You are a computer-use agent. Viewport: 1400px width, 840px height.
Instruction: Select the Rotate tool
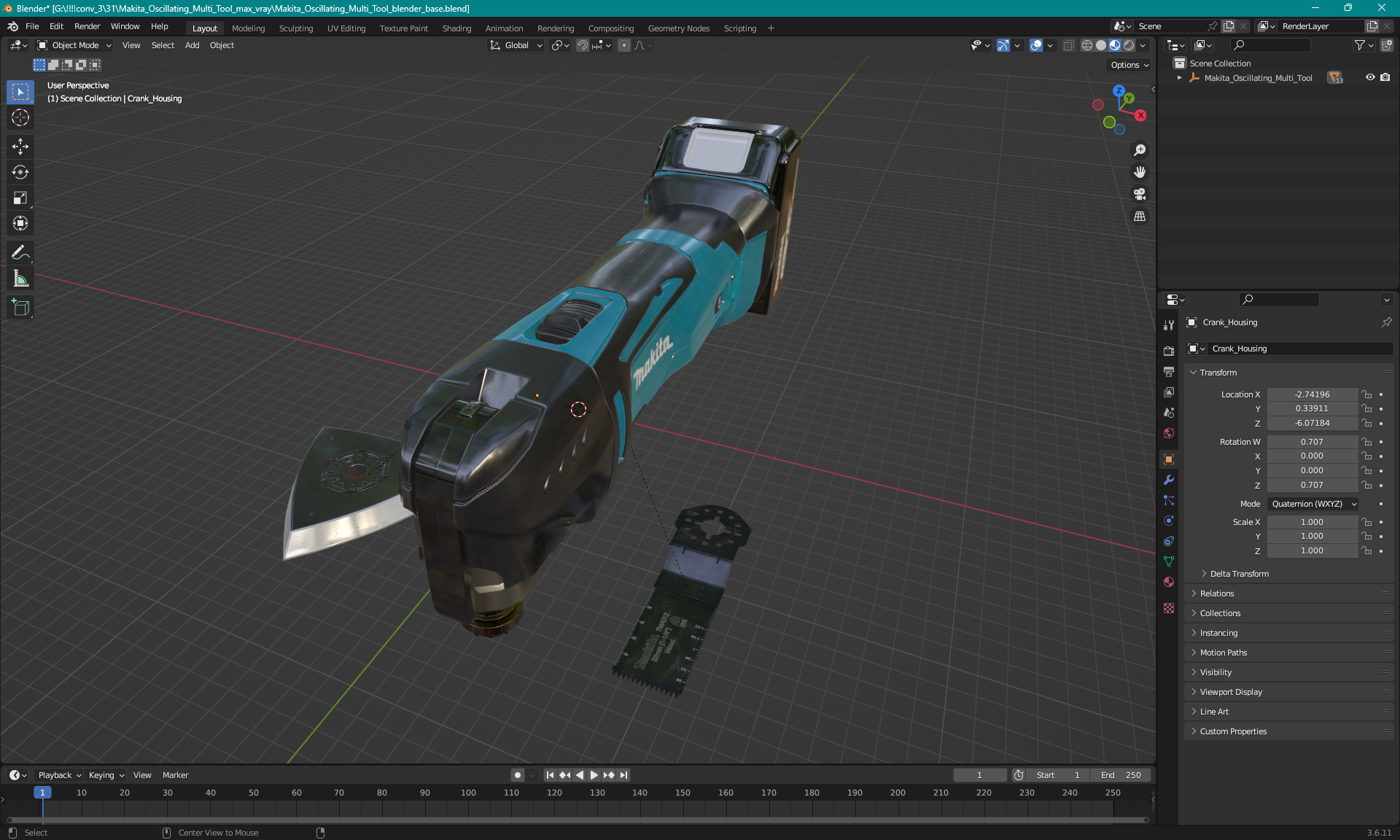pos(20,172)
